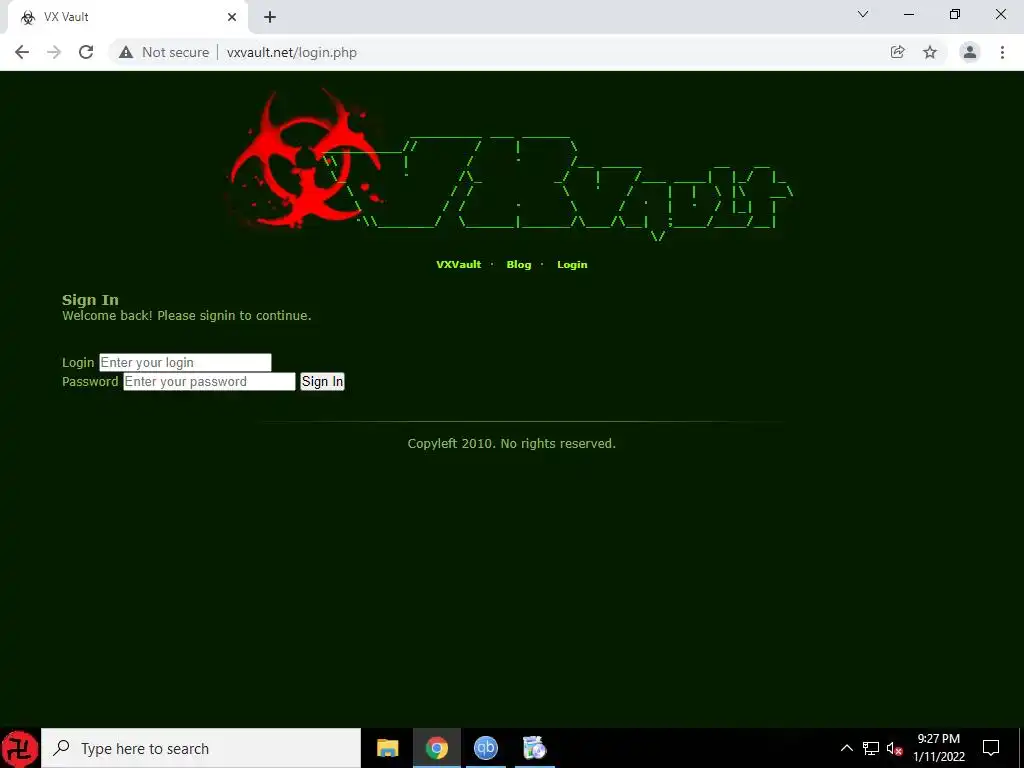Reload the vxvault login page
This screenshot has width=1024, height=768.
[86, 52]
